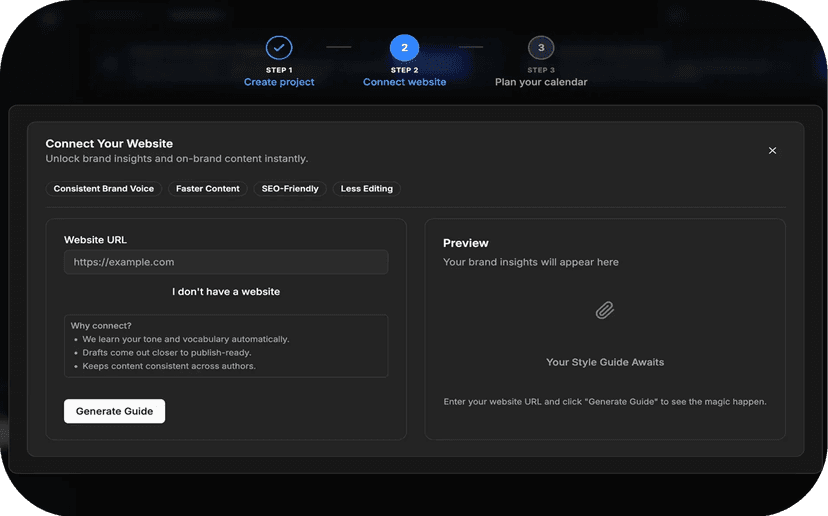This screenshot has width=828, height=516.
Task: Click the paperclip icon in Preview
Action: (605, 311)
